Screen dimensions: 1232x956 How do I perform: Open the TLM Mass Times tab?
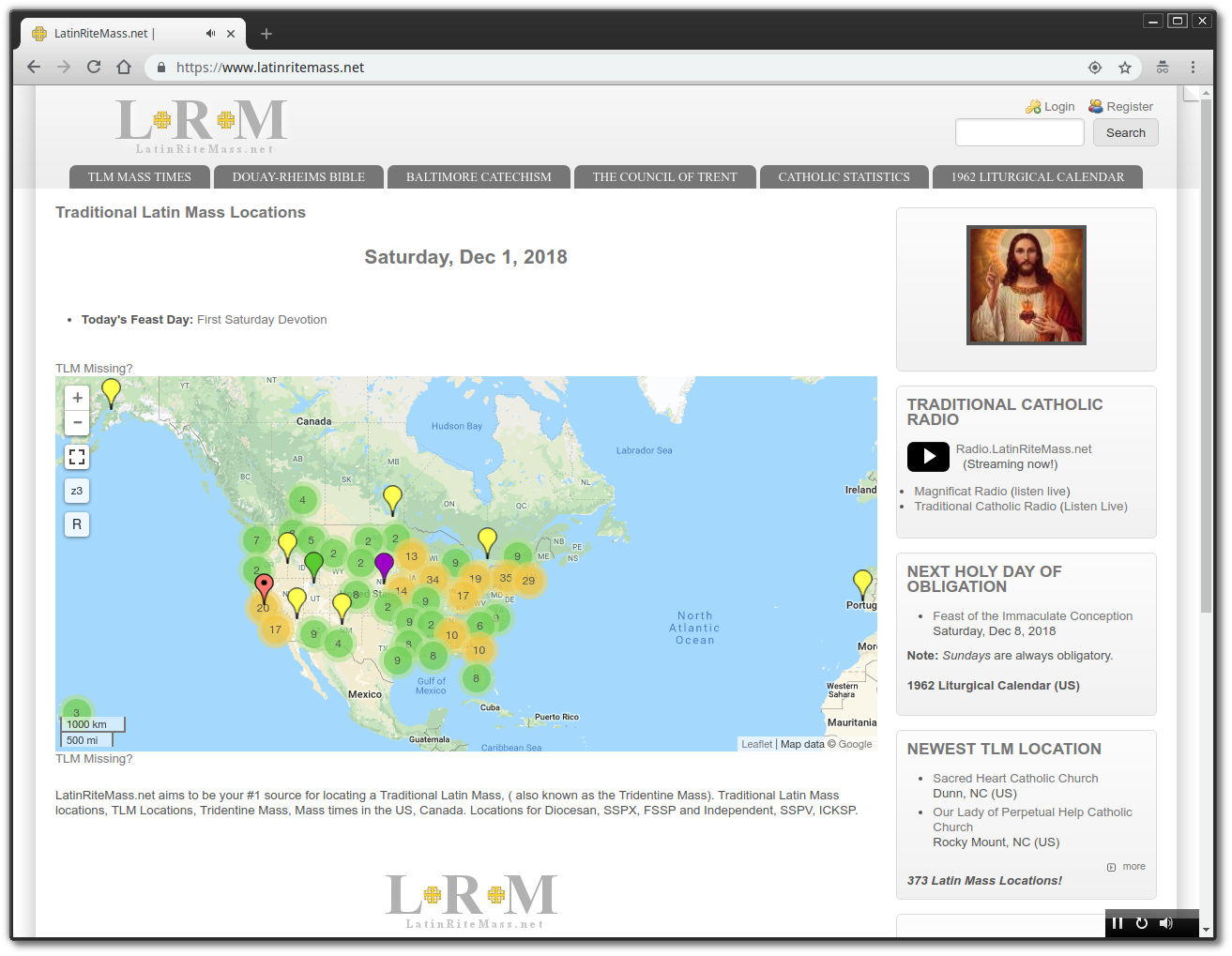click(140, 177)
